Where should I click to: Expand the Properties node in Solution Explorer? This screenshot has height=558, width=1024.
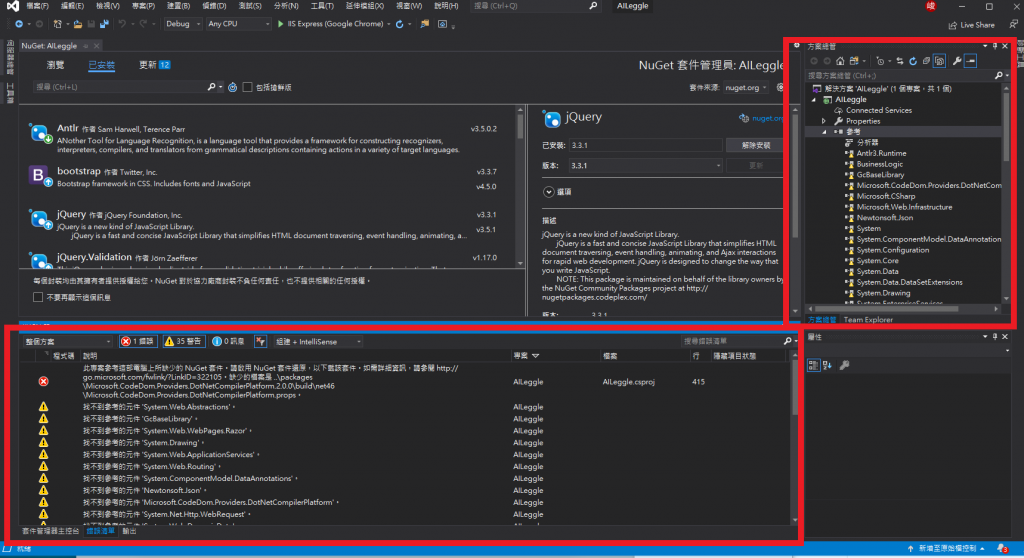click(824, 122)
